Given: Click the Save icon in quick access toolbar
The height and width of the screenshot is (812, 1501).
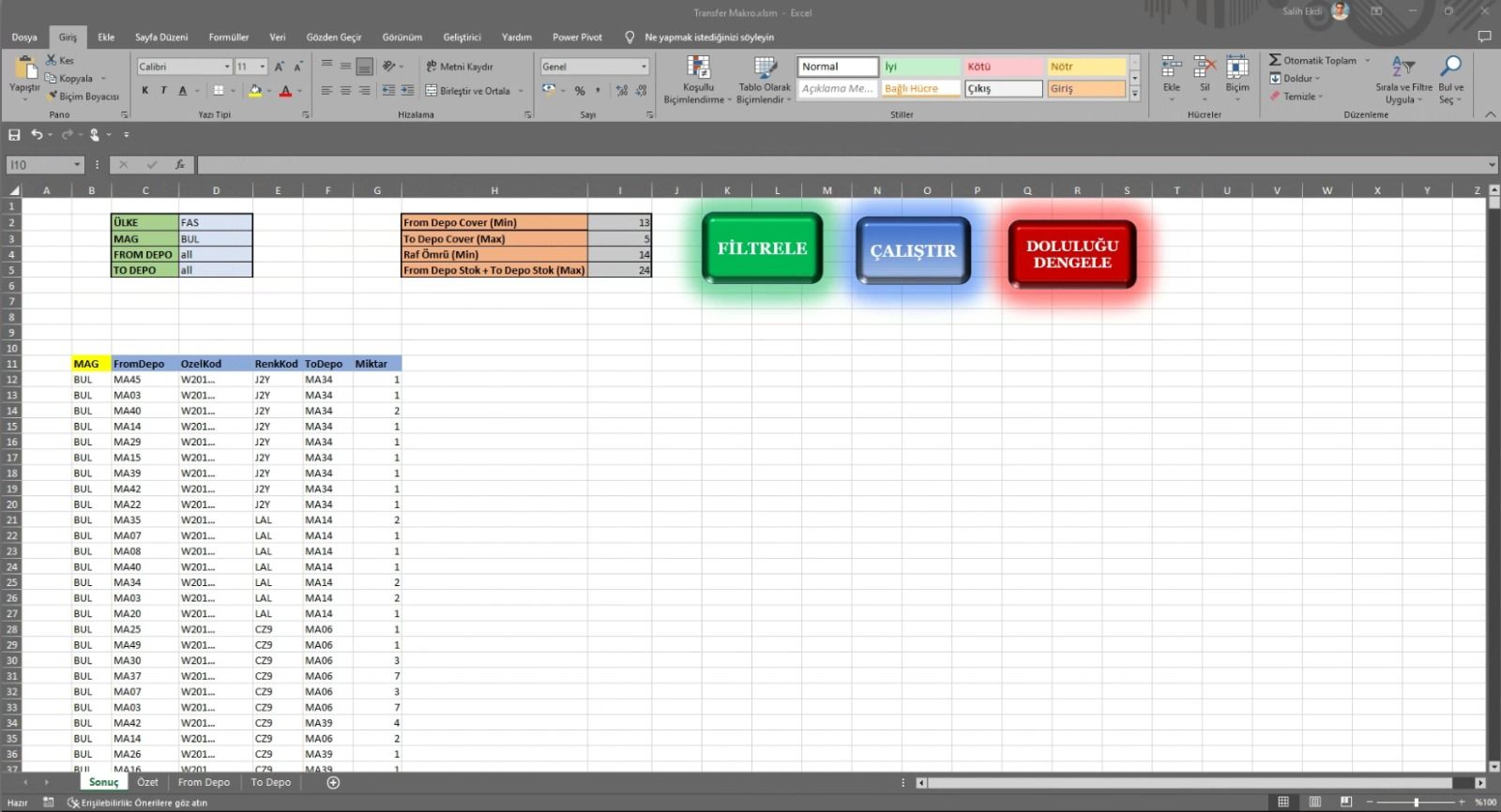Looking at the screenshot, I should (x=14, y=135).
